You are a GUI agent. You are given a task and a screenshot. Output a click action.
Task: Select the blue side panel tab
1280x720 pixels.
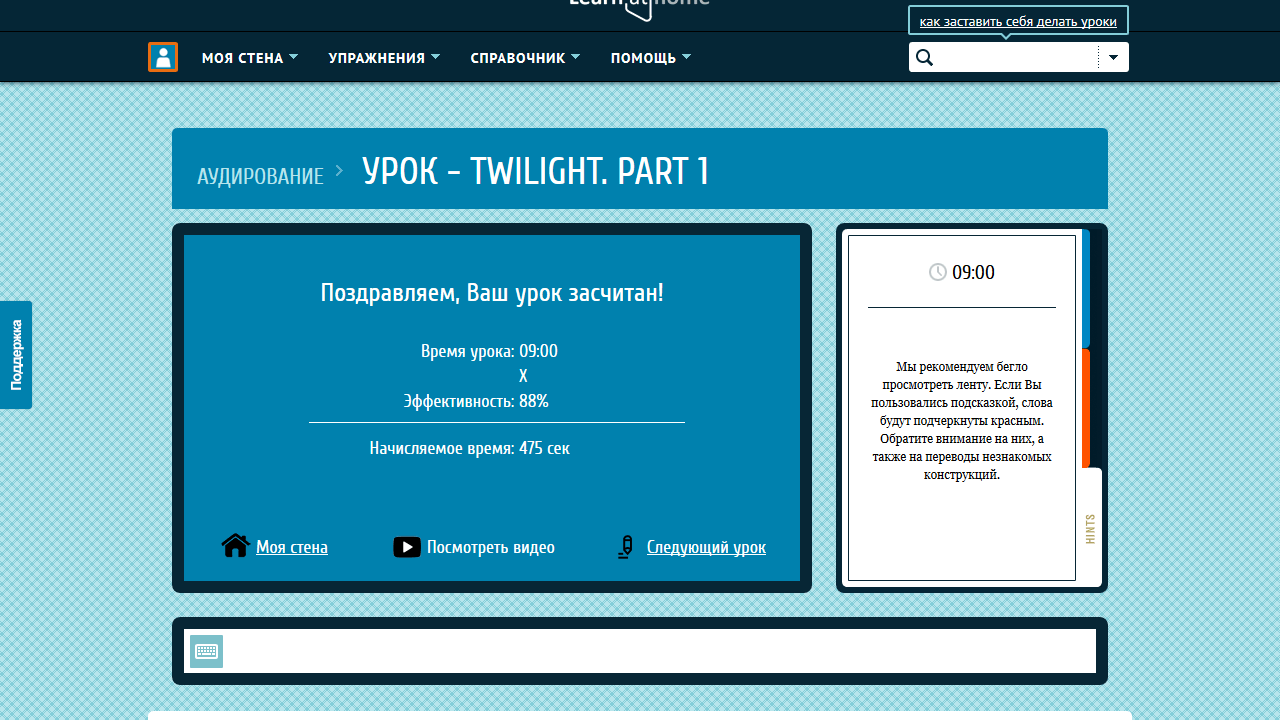point(1086,288)
